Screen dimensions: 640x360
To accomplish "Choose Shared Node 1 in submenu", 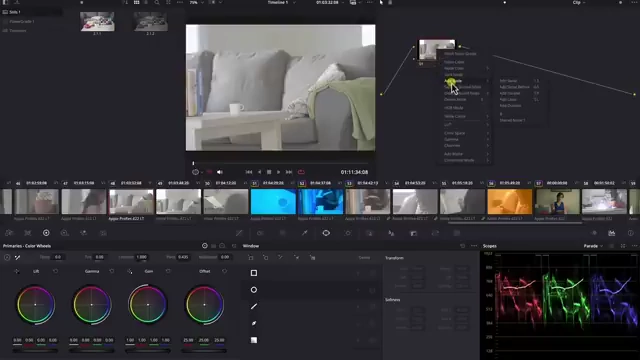I will (513, 120).
